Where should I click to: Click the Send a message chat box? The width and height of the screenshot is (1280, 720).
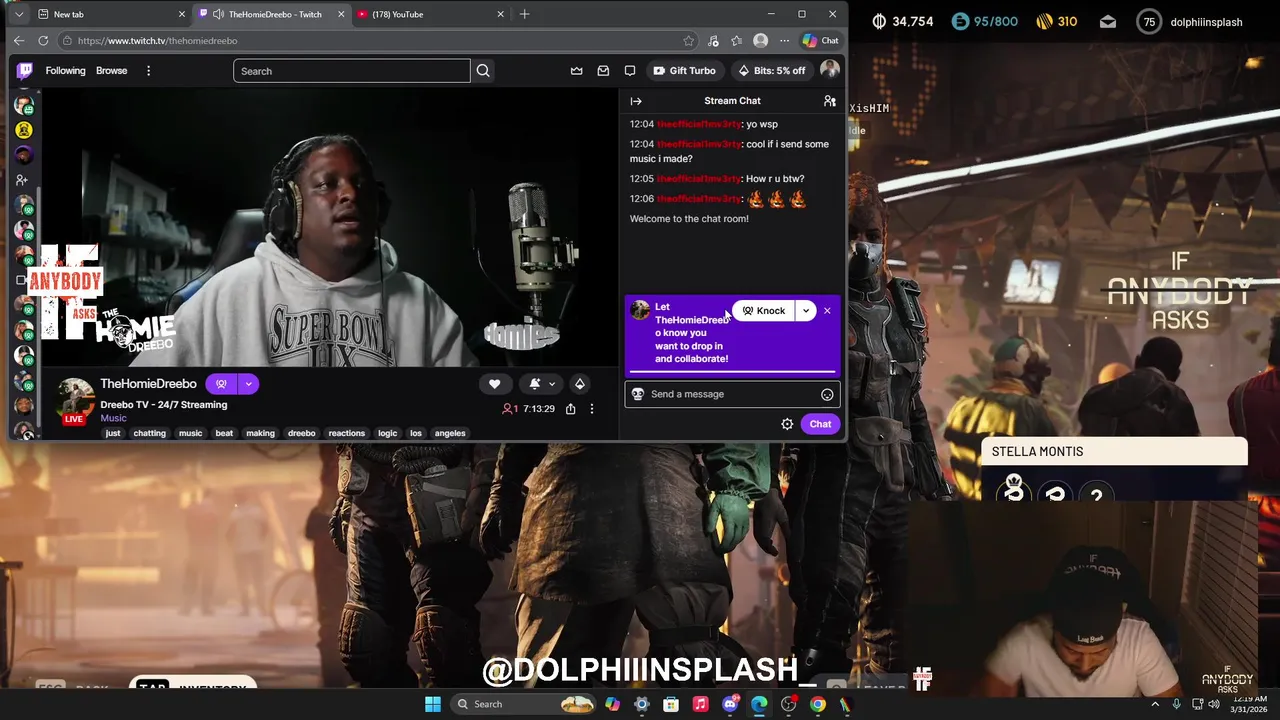point(732,394)
